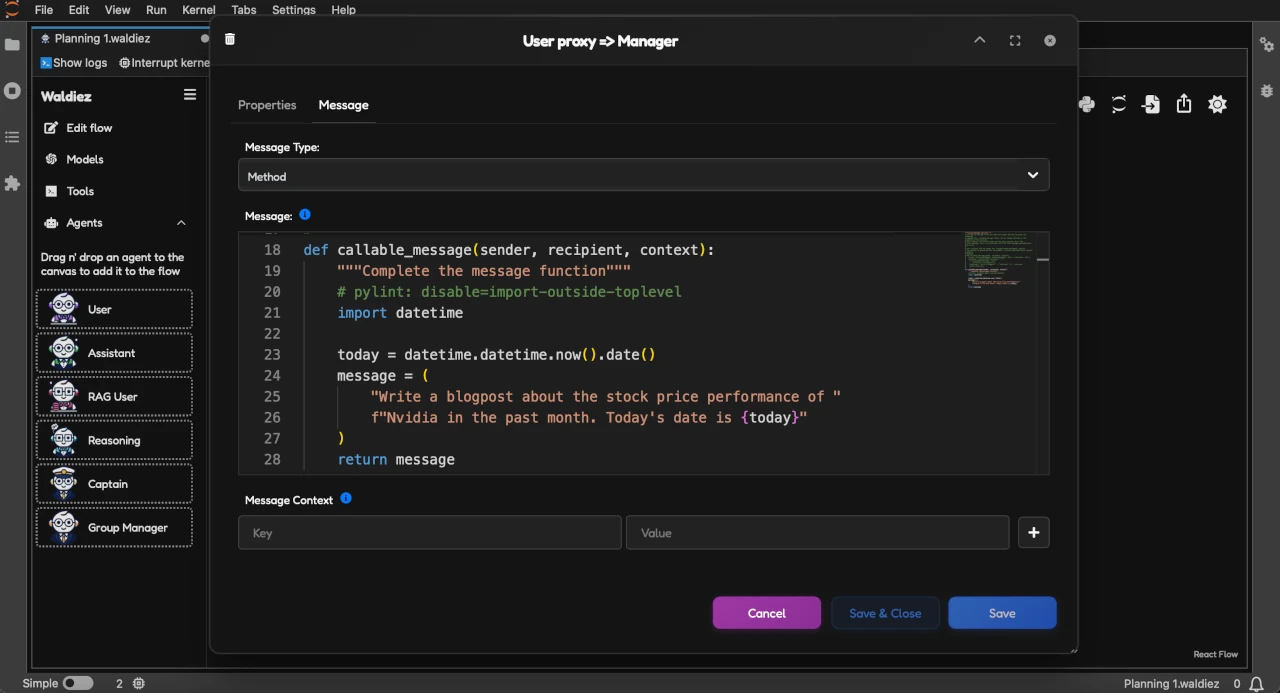Click the 'import datetime' code line
Screen dimensions: 1280x693
tap(400, 313)
